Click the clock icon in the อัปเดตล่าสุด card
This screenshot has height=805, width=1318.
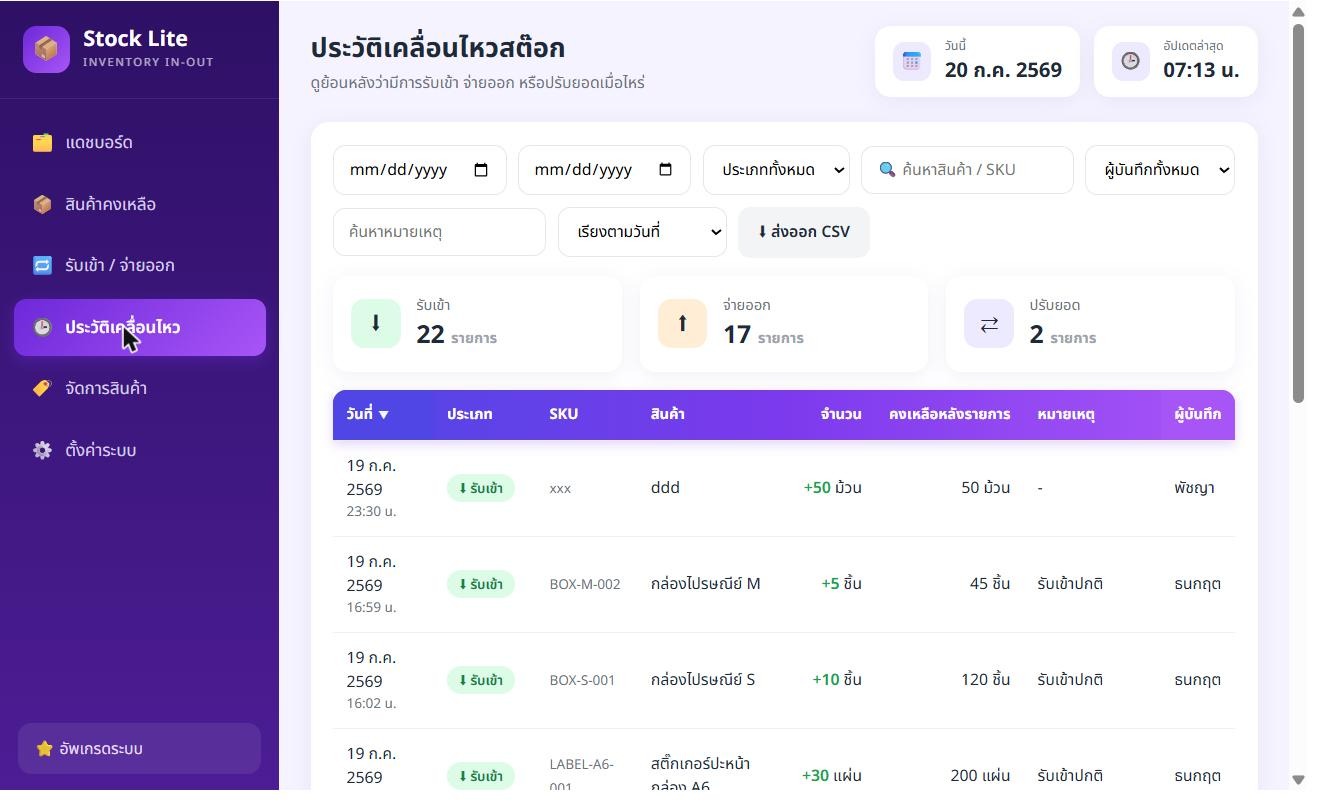pos(1130,61)
